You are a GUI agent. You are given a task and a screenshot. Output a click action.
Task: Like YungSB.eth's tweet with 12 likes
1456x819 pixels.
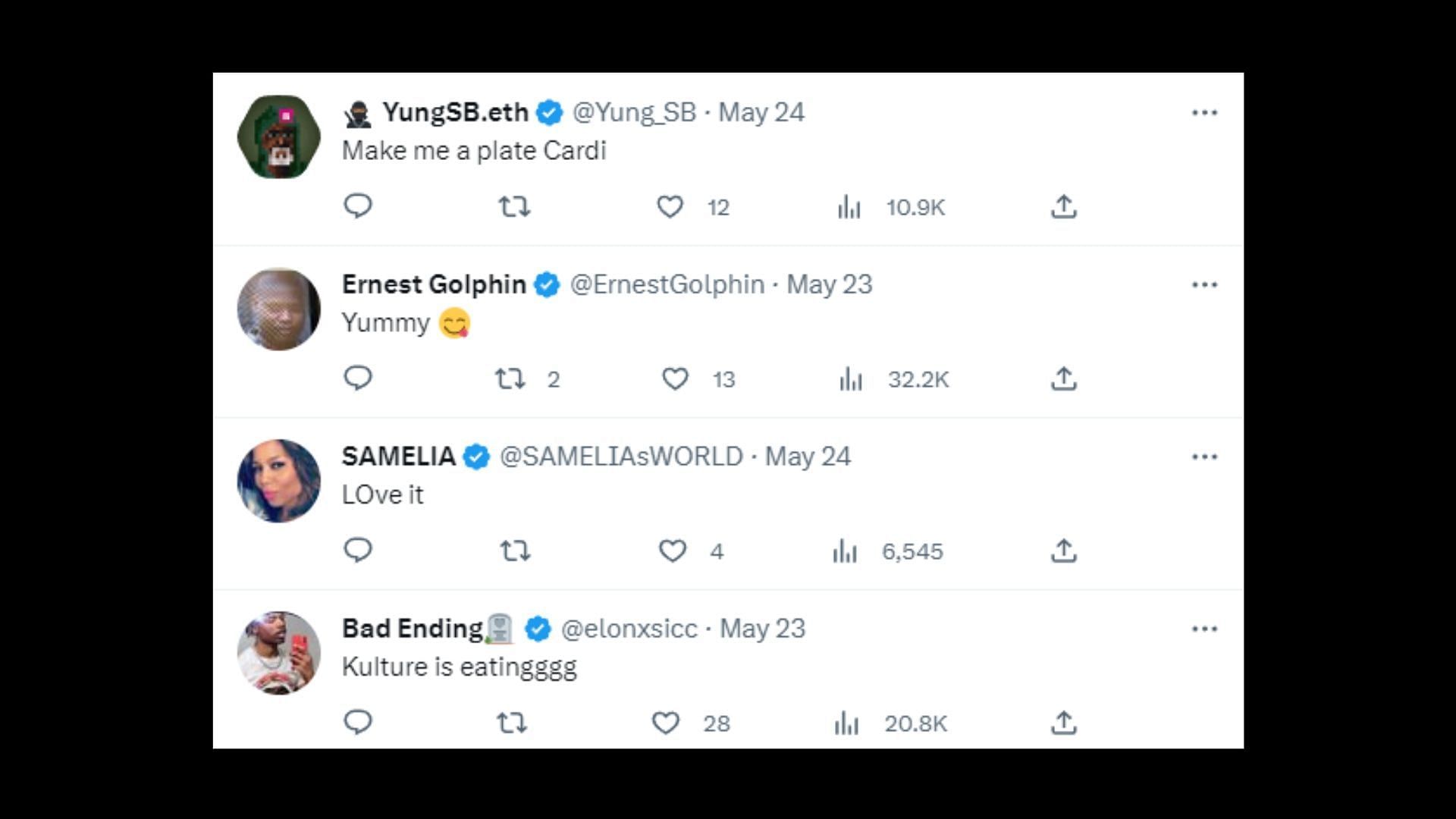pos(670,206)
